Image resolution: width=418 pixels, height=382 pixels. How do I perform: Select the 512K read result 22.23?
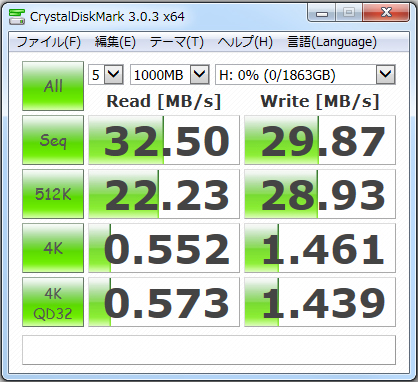coord(164,194)
